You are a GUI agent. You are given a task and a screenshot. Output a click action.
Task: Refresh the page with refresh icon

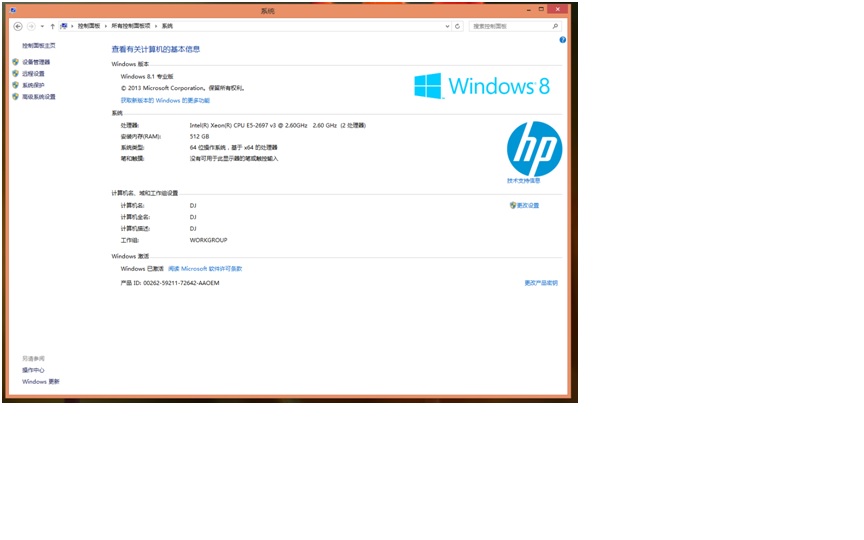(x=457, y=26)
